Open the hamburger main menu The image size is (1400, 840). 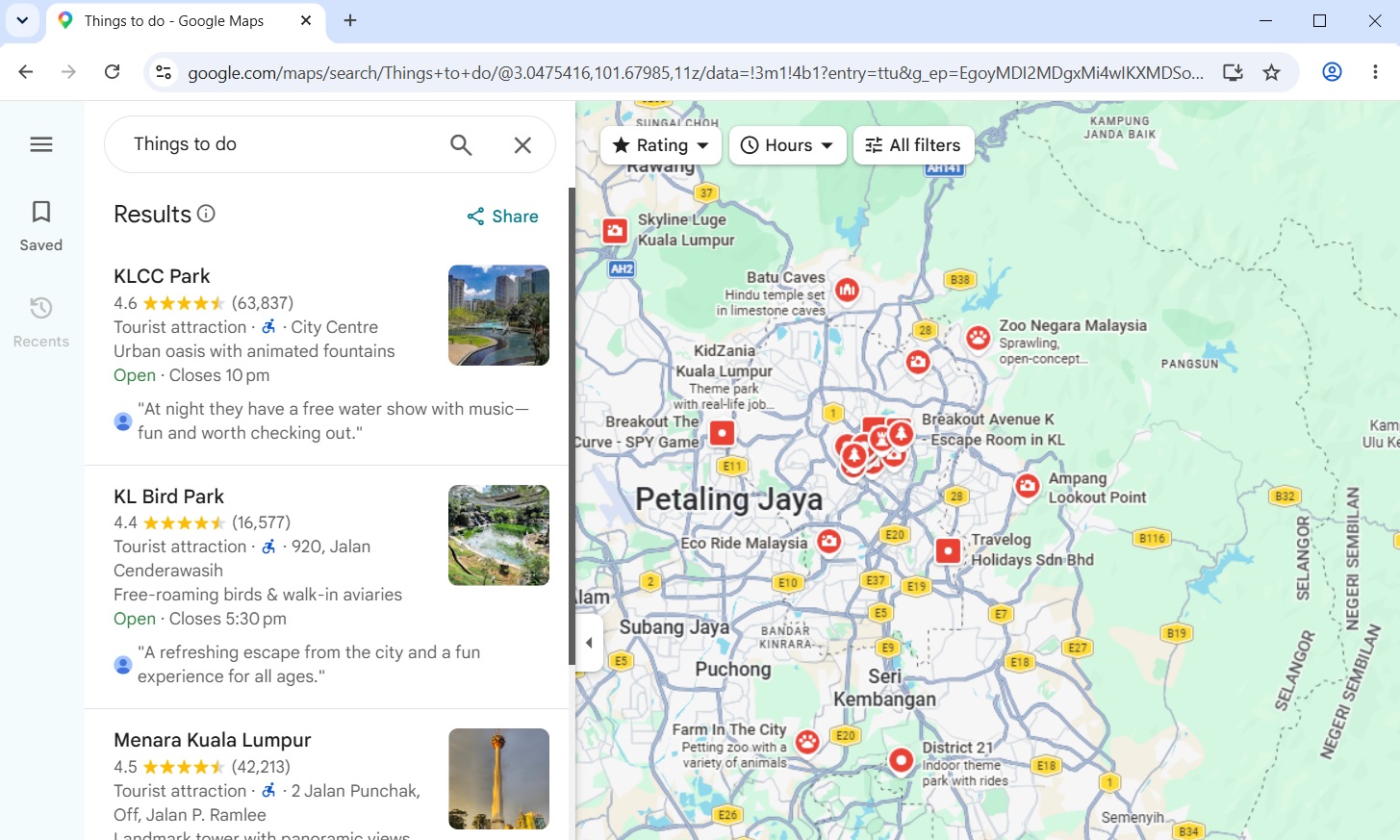coord(41,144)
